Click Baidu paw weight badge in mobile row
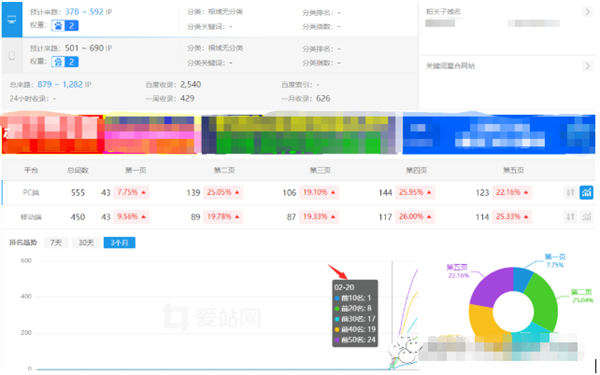The width and height of the screenshot is (600, 375). (65, 62)
